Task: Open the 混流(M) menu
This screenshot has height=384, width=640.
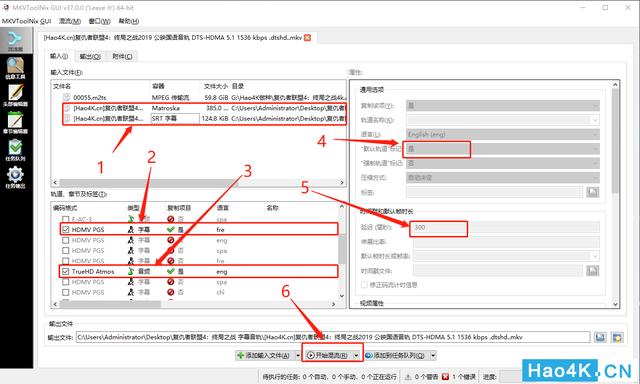Action: point(69,21)
